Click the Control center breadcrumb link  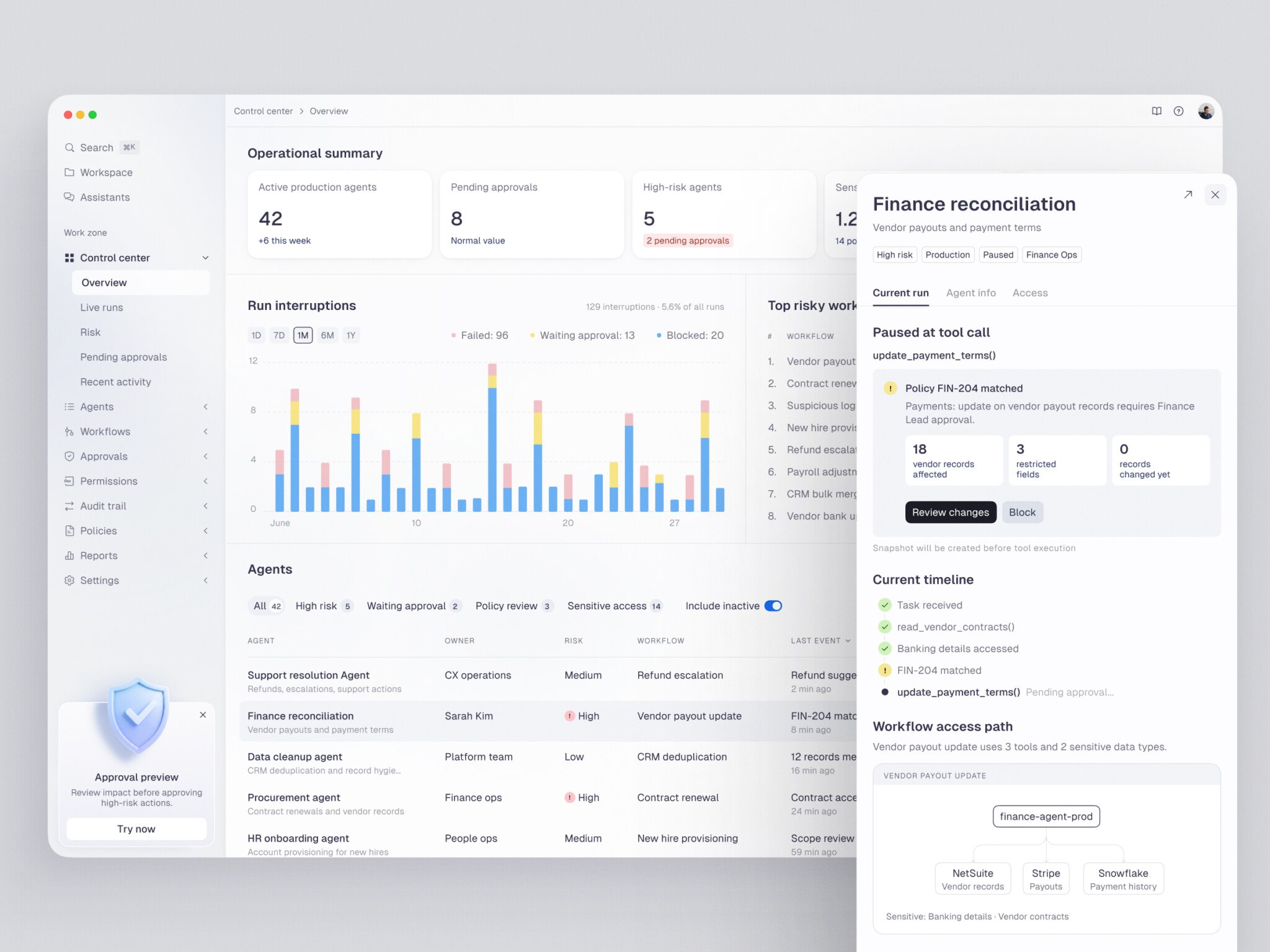point(263,111)
